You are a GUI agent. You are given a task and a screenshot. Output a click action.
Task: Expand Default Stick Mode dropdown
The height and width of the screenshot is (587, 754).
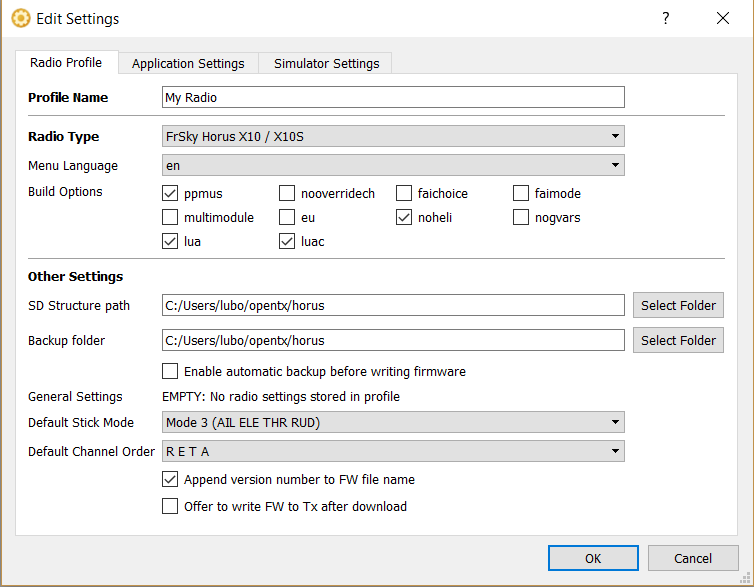(x=393, y=422)
